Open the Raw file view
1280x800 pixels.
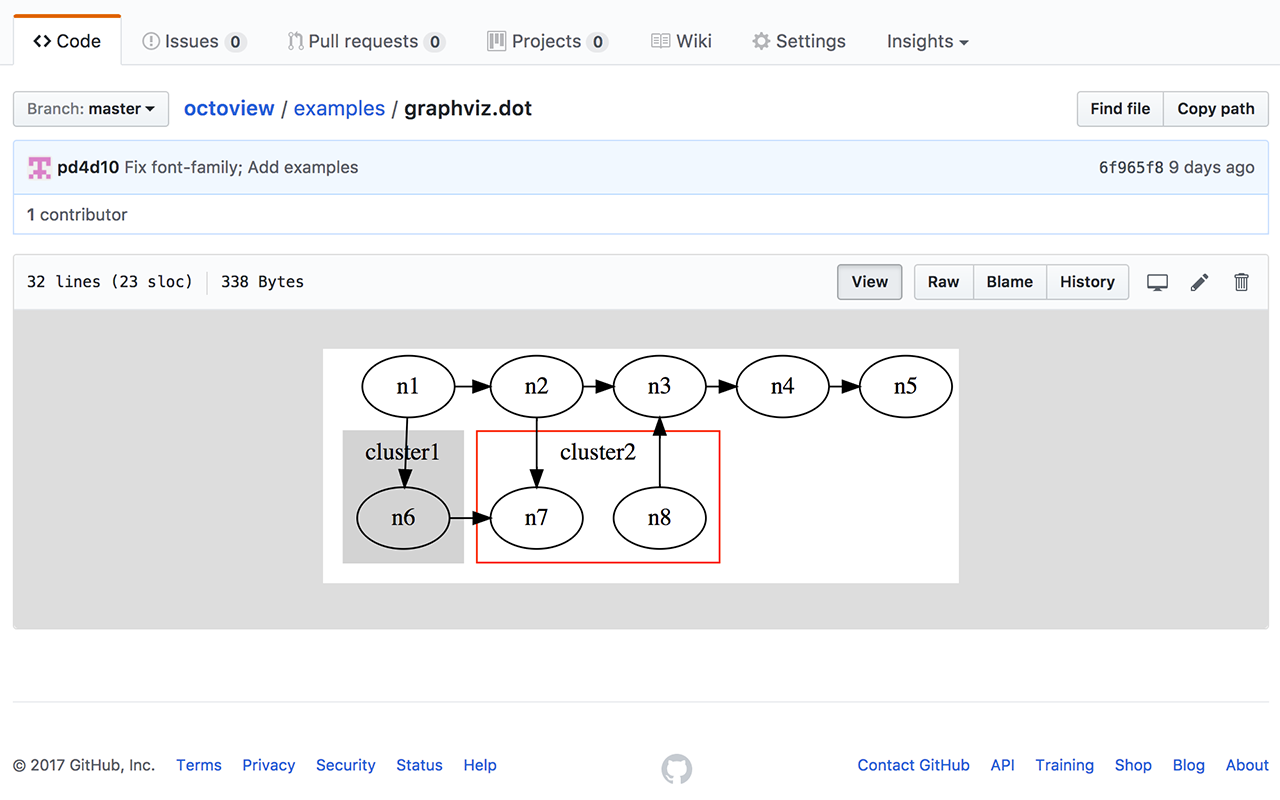tap(943, 282)
